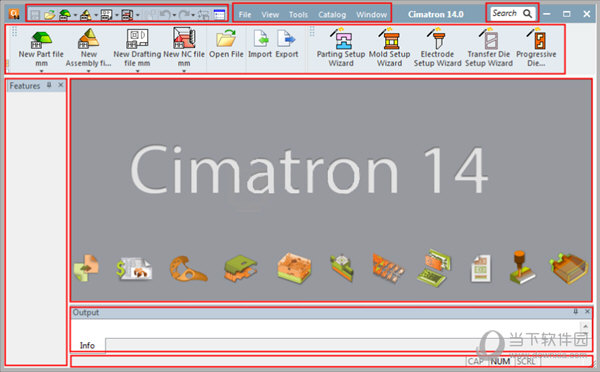Click the Output panel title
Image resolution: width=600 pixels, height=372 pixels.
point(86,312)
